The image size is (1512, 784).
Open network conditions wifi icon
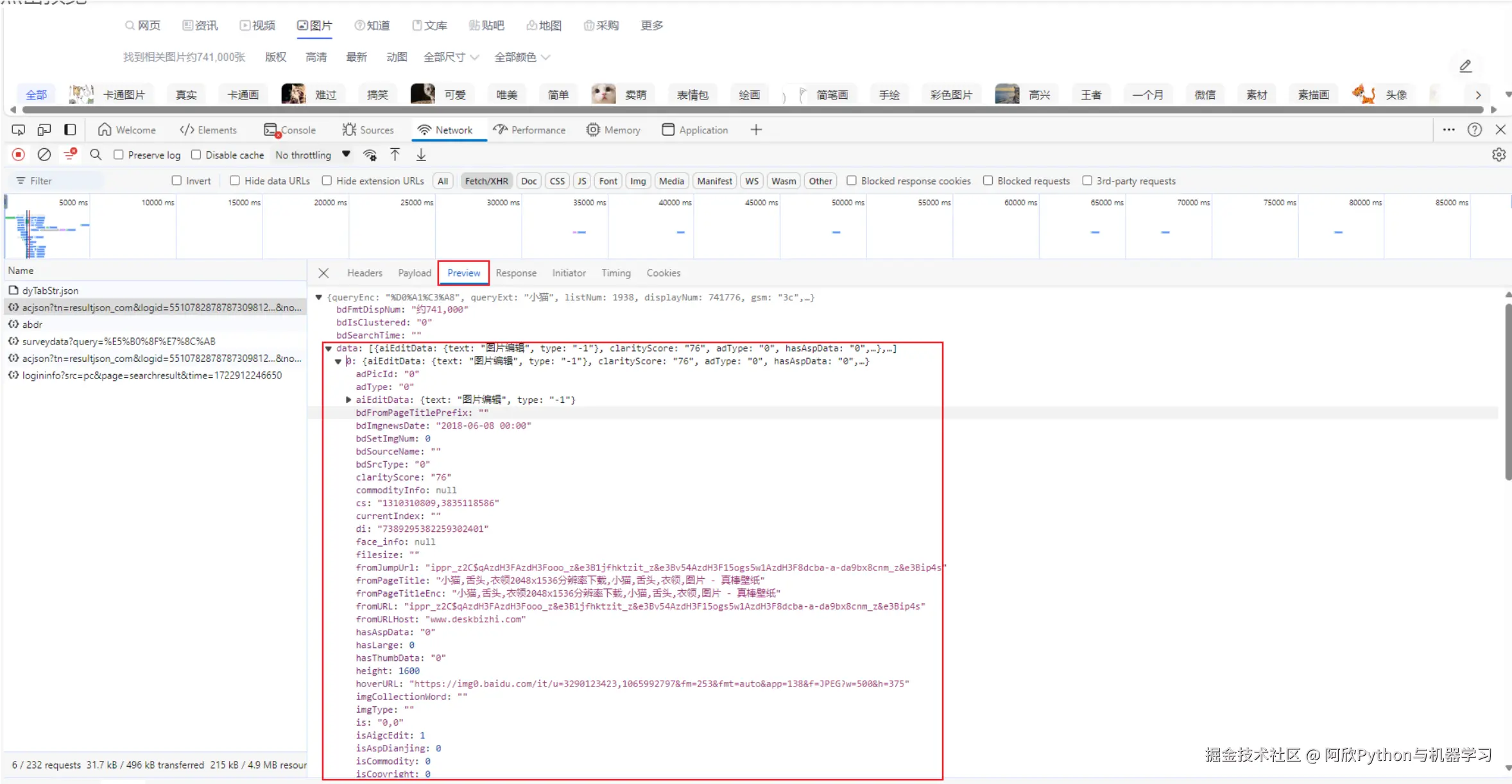(370, 155)
